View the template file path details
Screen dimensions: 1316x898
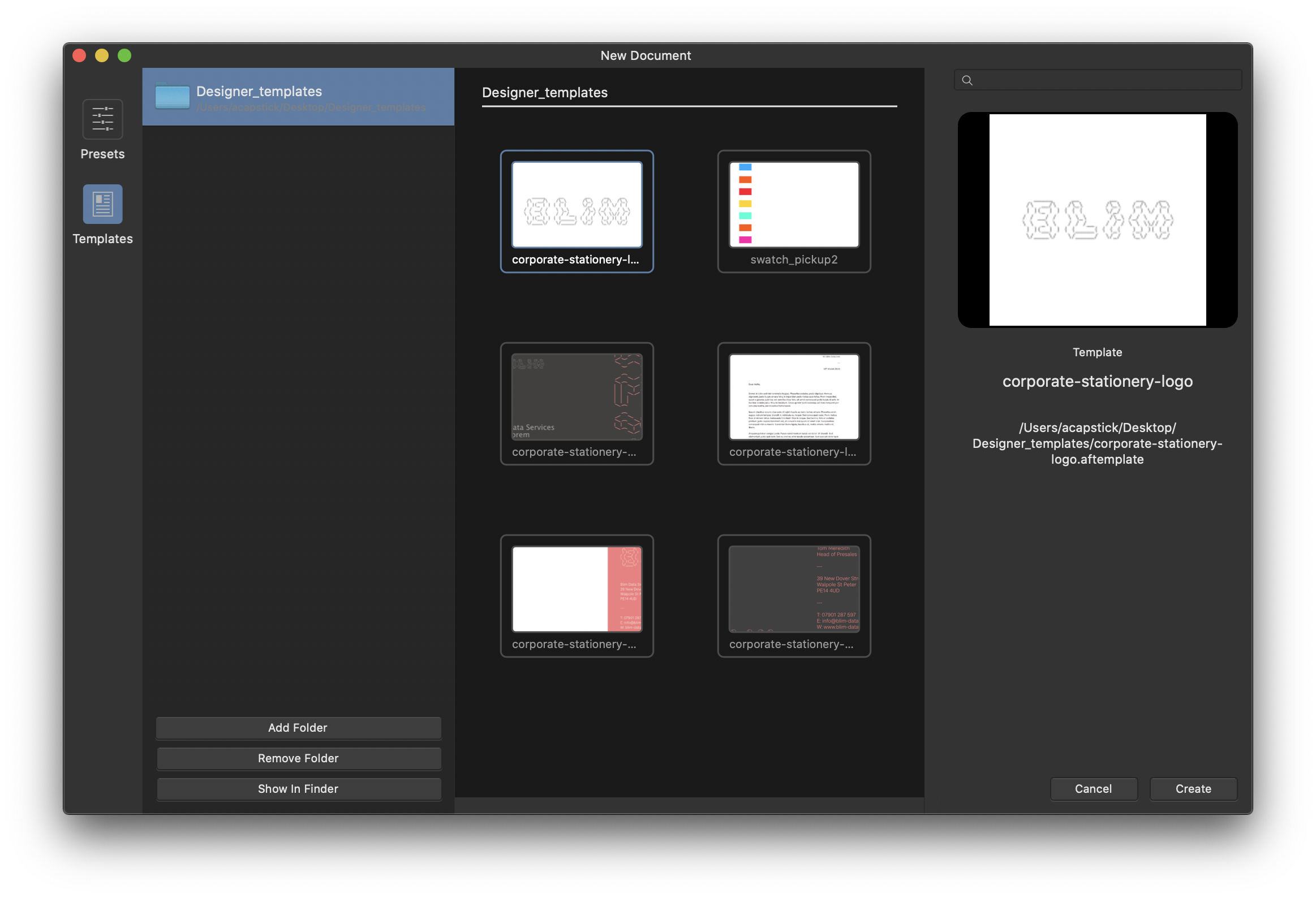(1096, 443)
